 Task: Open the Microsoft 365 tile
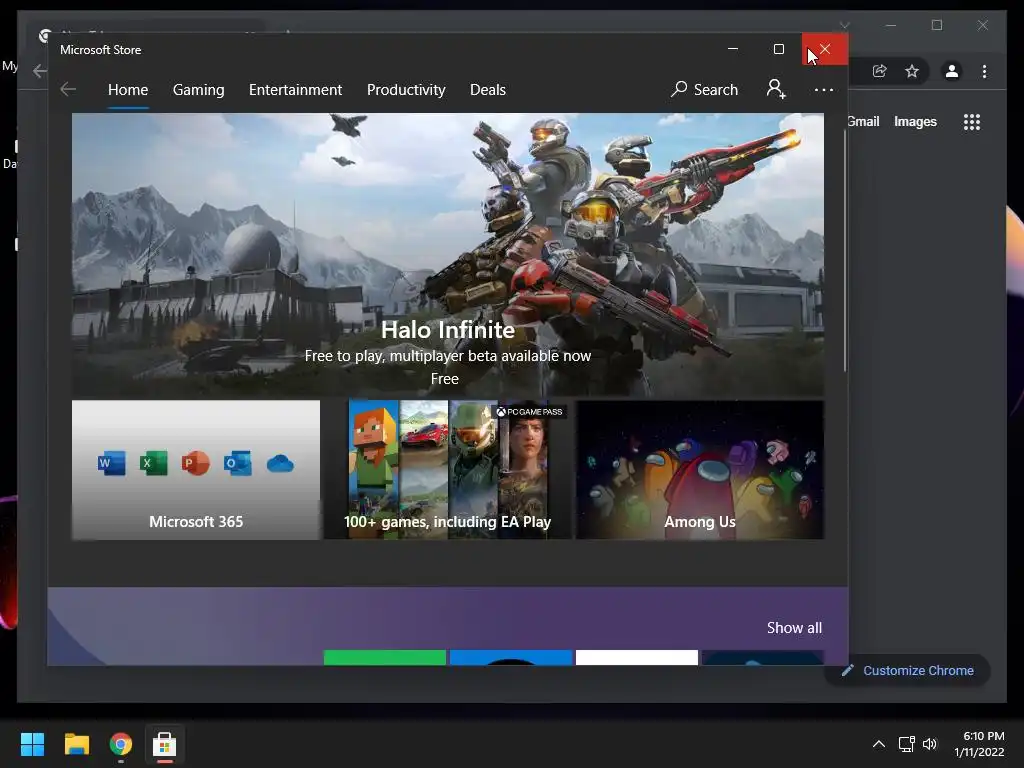pyautogui.click(x=196, y=470)
